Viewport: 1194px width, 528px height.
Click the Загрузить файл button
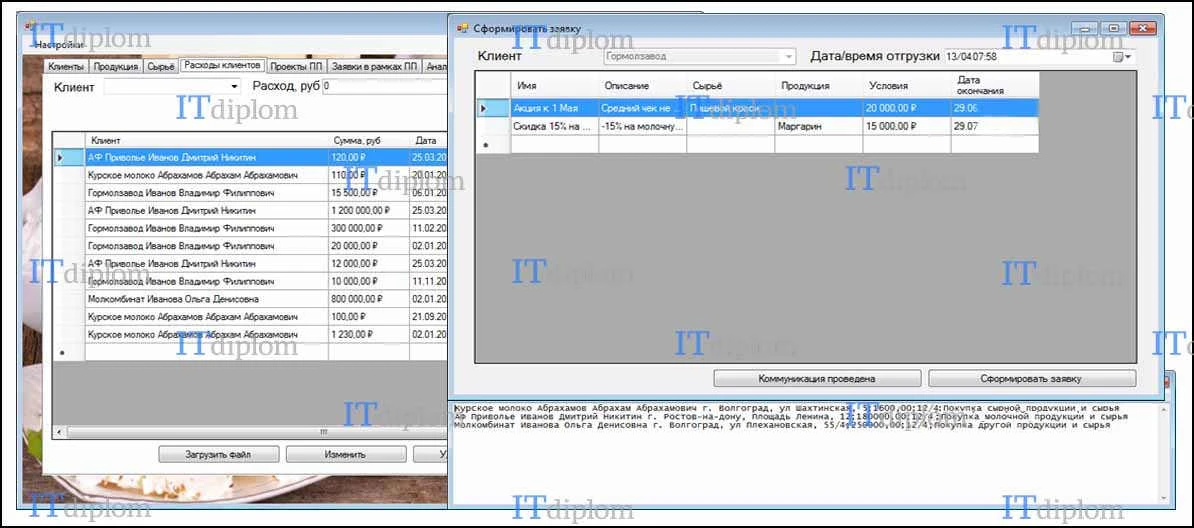coord(218,454)
